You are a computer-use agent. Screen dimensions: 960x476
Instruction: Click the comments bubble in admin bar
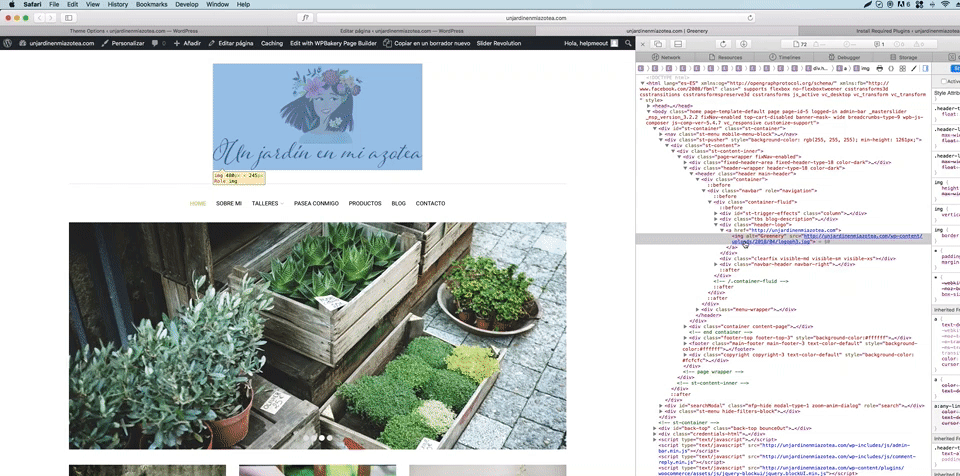point(159,43)
